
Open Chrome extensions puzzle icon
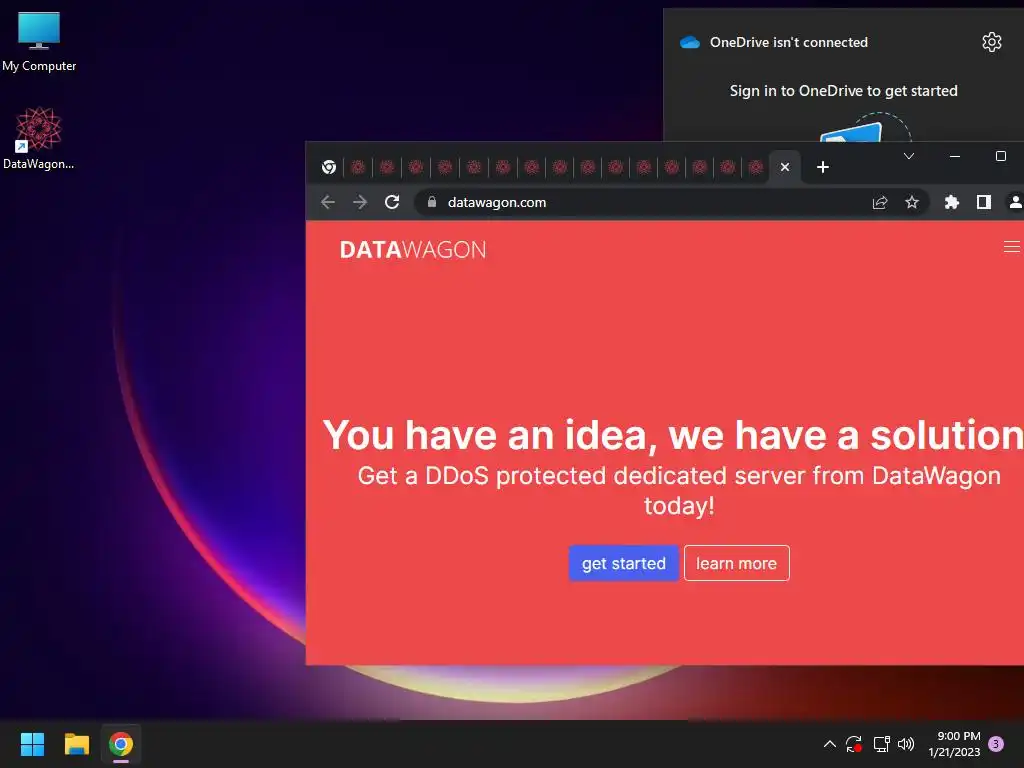(x=952, y=202)
